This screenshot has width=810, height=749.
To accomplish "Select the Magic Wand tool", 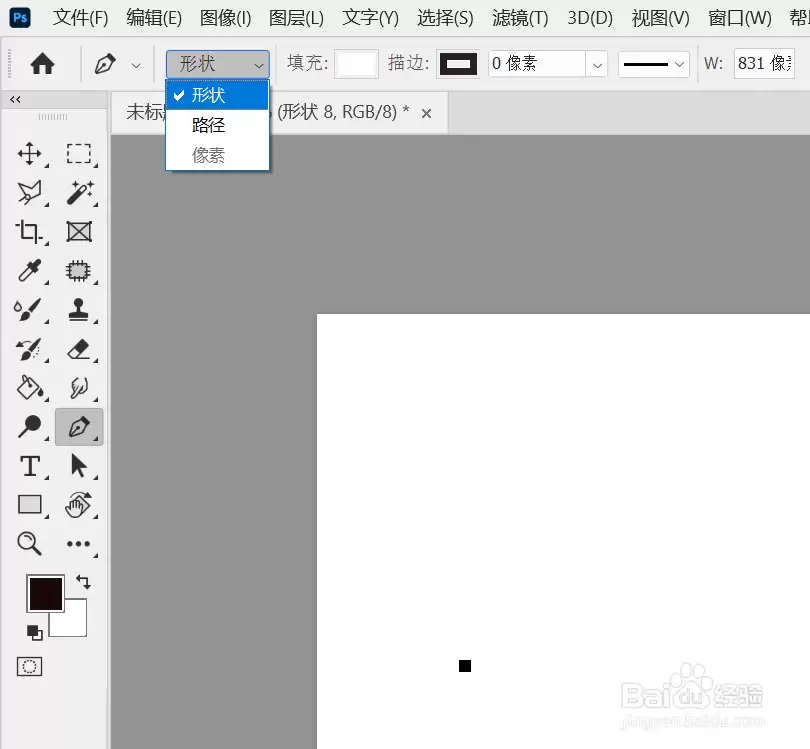I will [79, 193].
